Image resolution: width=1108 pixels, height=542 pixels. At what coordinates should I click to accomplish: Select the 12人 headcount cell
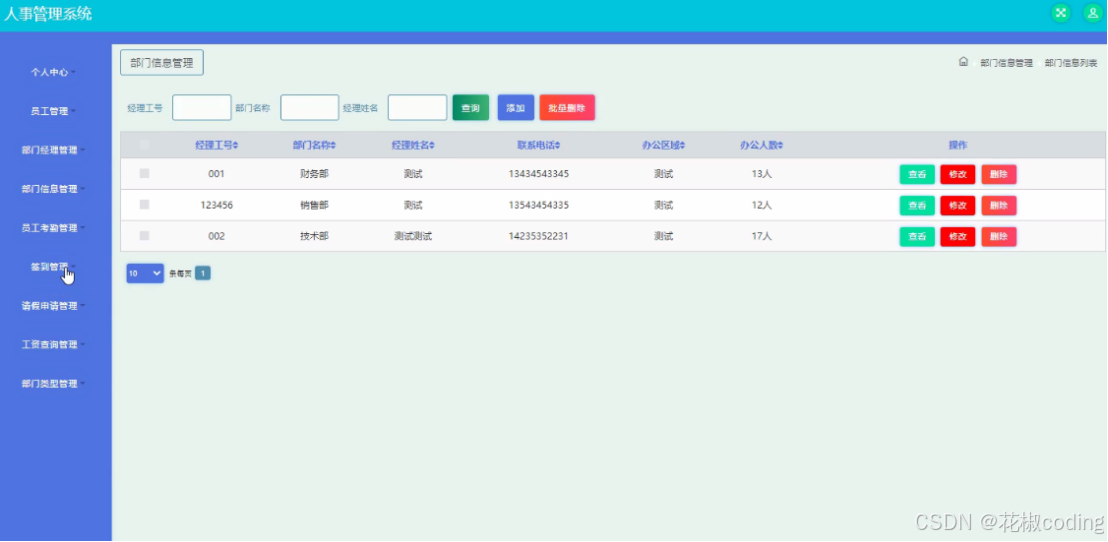click(762, 205)
